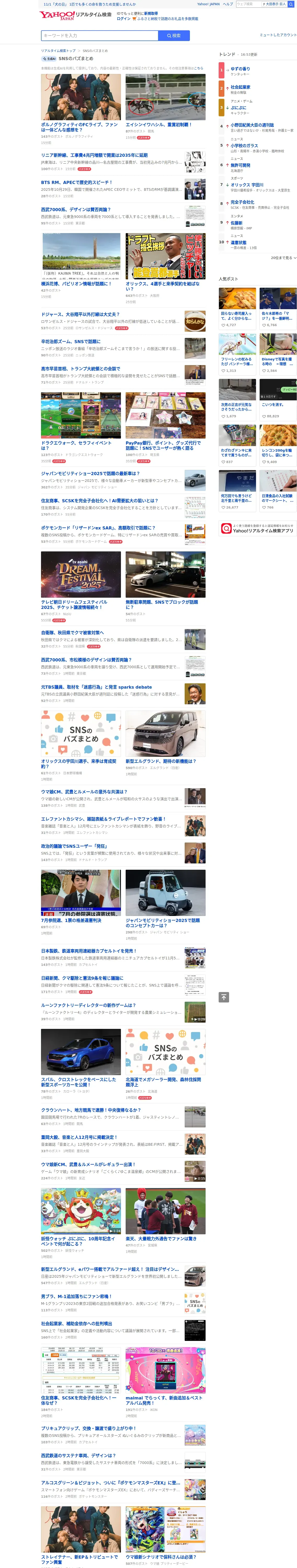Viewport: 297px width, 1568px height.
Task: Open ミュートしたアカウント link
Action: pos(278,35)
